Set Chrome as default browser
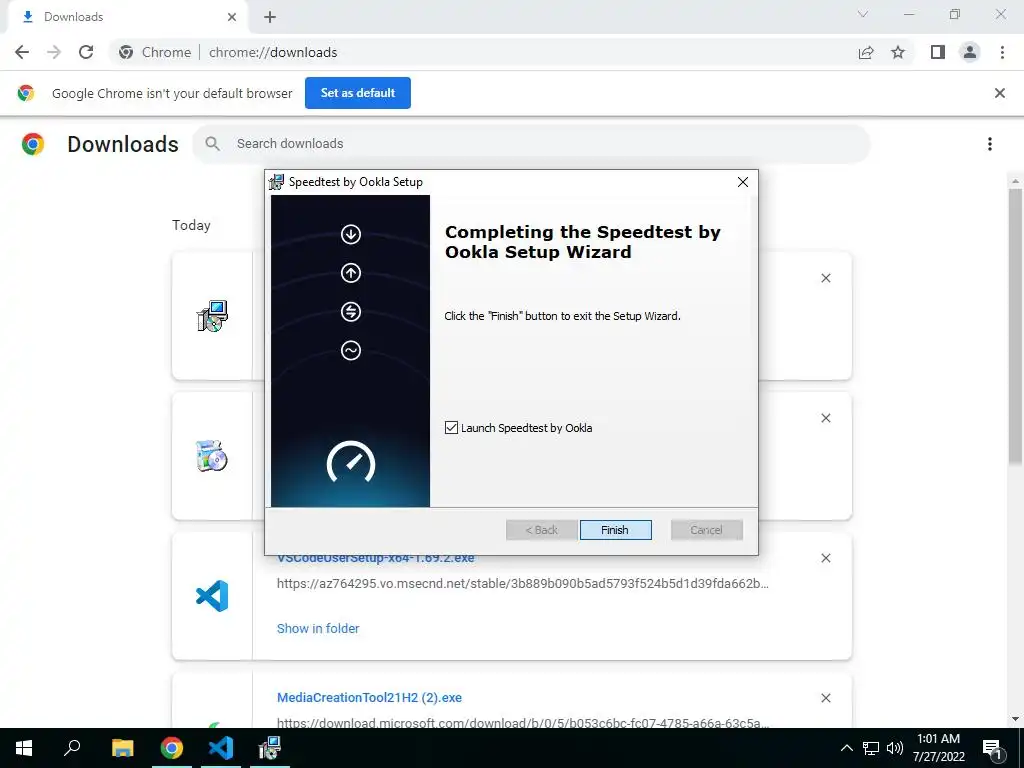The width and height of the screenshot is (1024, 768). point(358,93)
